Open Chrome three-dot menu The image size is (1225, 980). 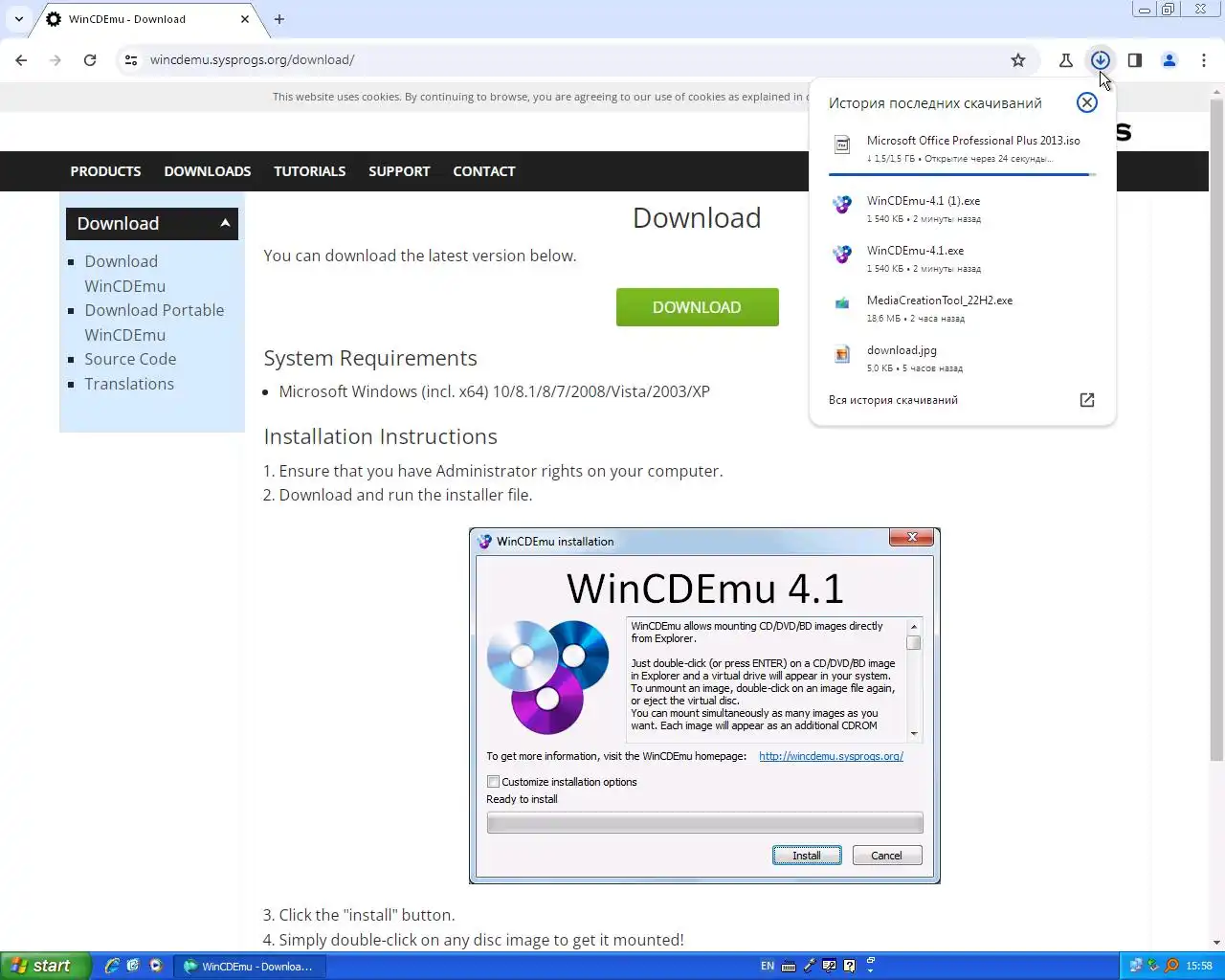pos(1203,60)
